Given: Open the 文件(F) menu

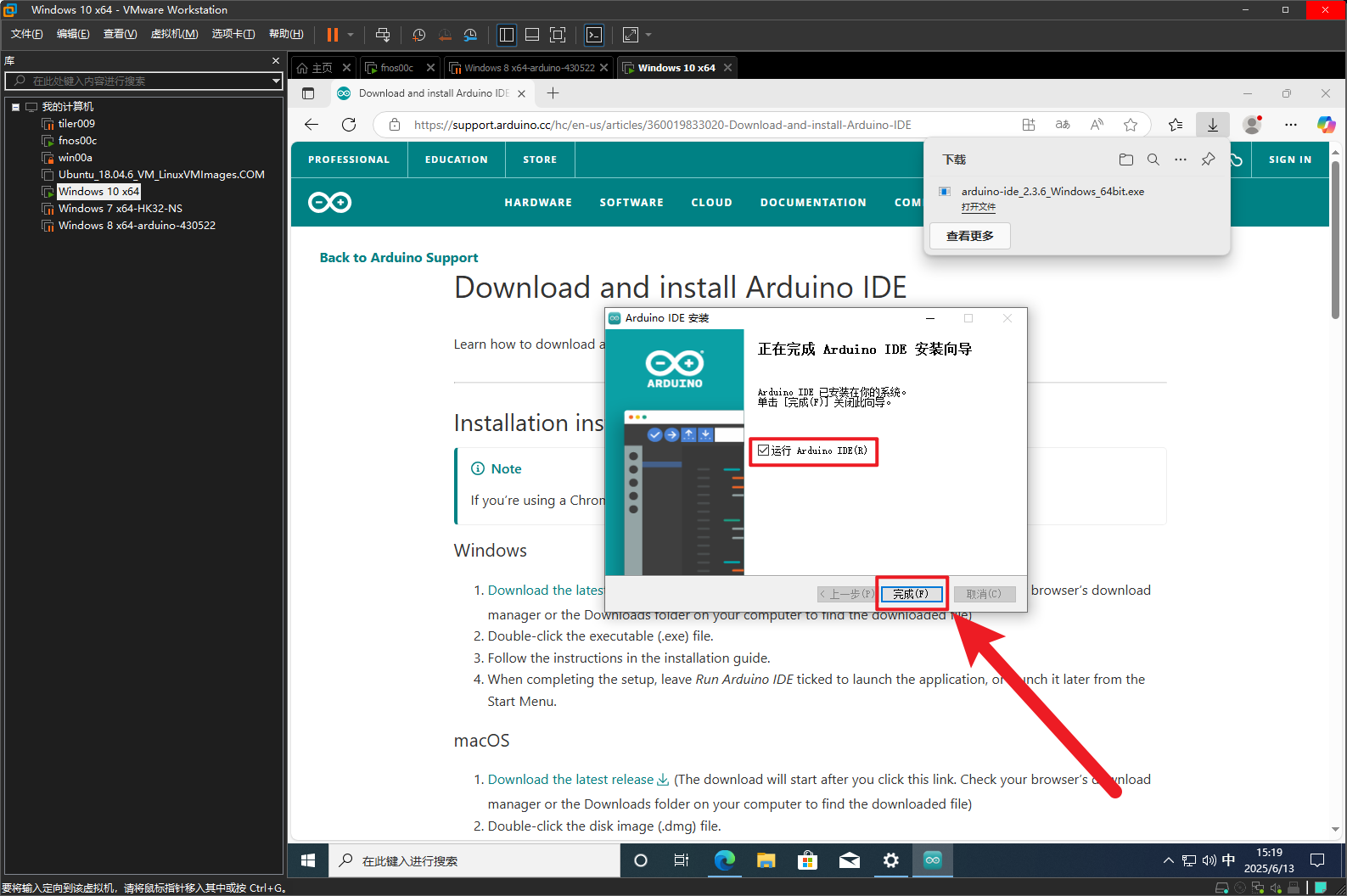Looking at the screenshot, I should tap(27, 34).
